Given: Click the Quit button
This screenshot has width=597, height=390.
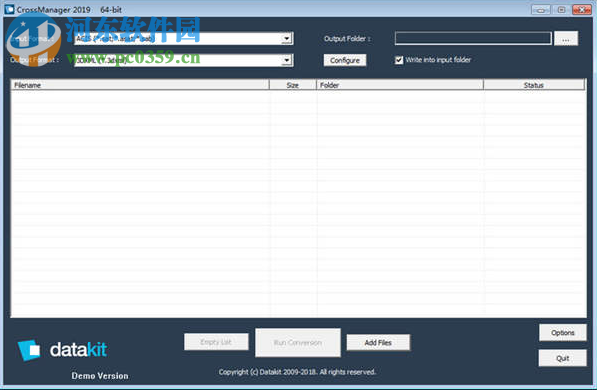Looking at the screenshot, I should [x=563, y=358].
